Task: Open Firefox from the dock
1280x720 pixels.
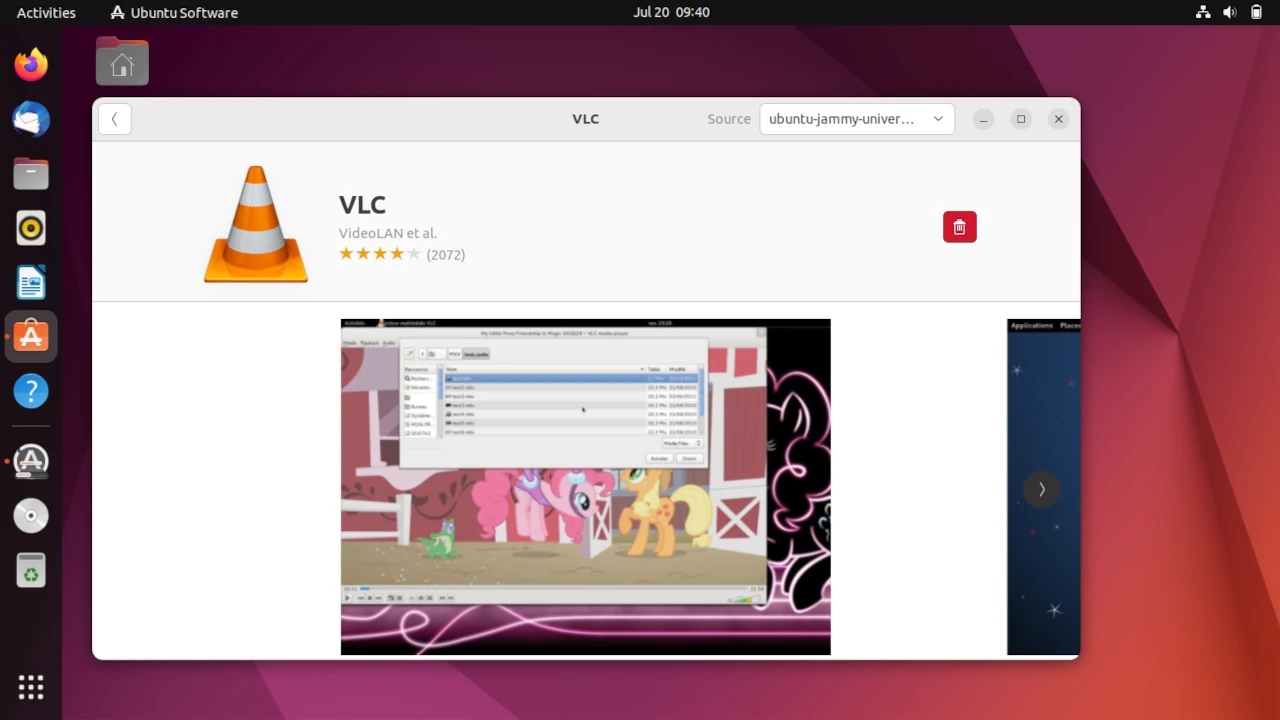Action: 31,65
